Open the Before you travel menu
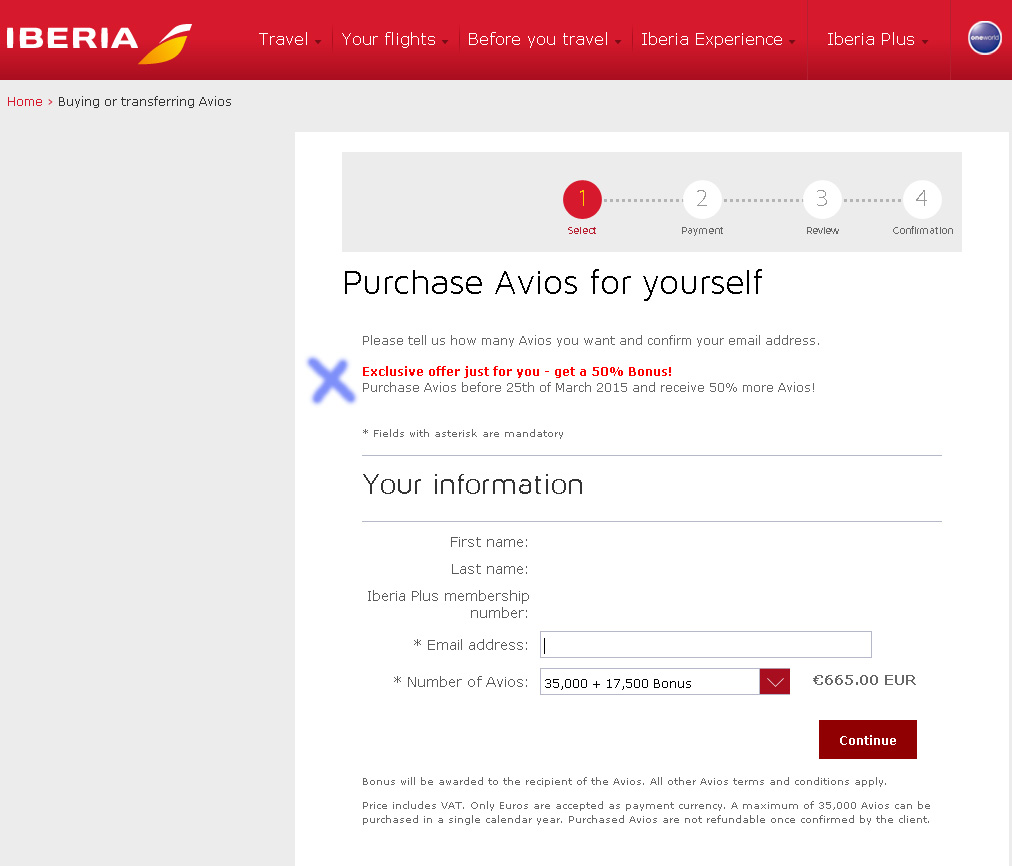The height and width of the screenshot is (866, 1012). click(539, 39)
